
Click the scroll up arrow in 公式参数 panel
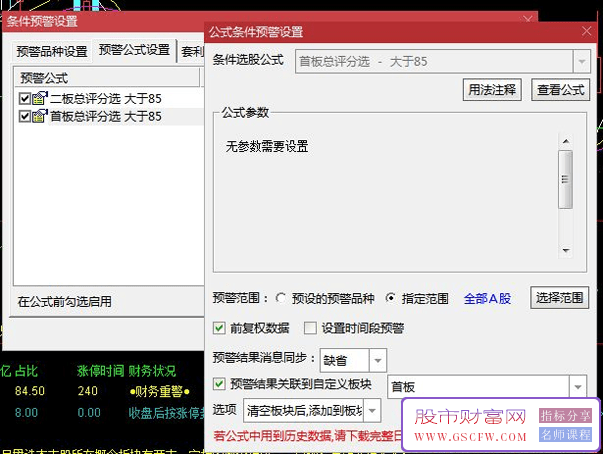pyautogui.click(x=566, y=141)
